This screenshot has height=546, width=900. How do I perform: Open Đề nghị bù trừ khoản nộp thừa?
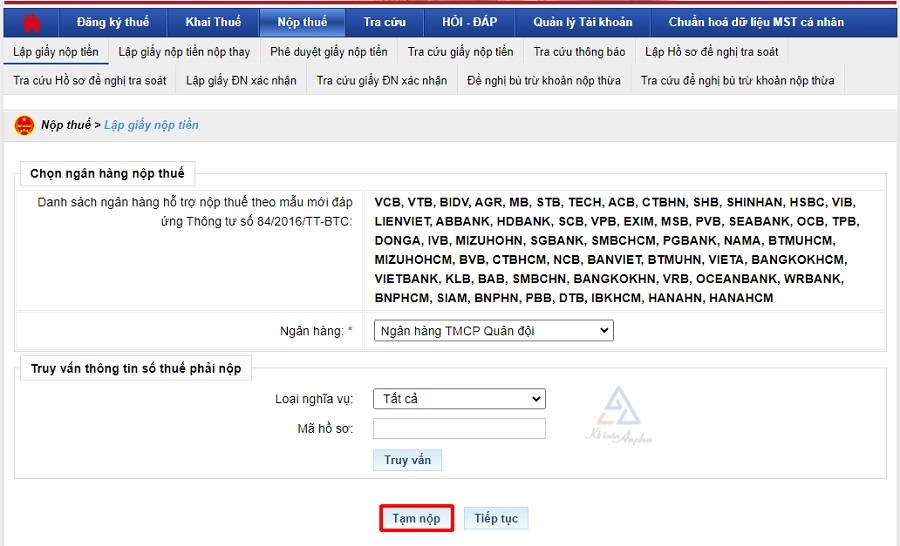[x=543, y=80]
